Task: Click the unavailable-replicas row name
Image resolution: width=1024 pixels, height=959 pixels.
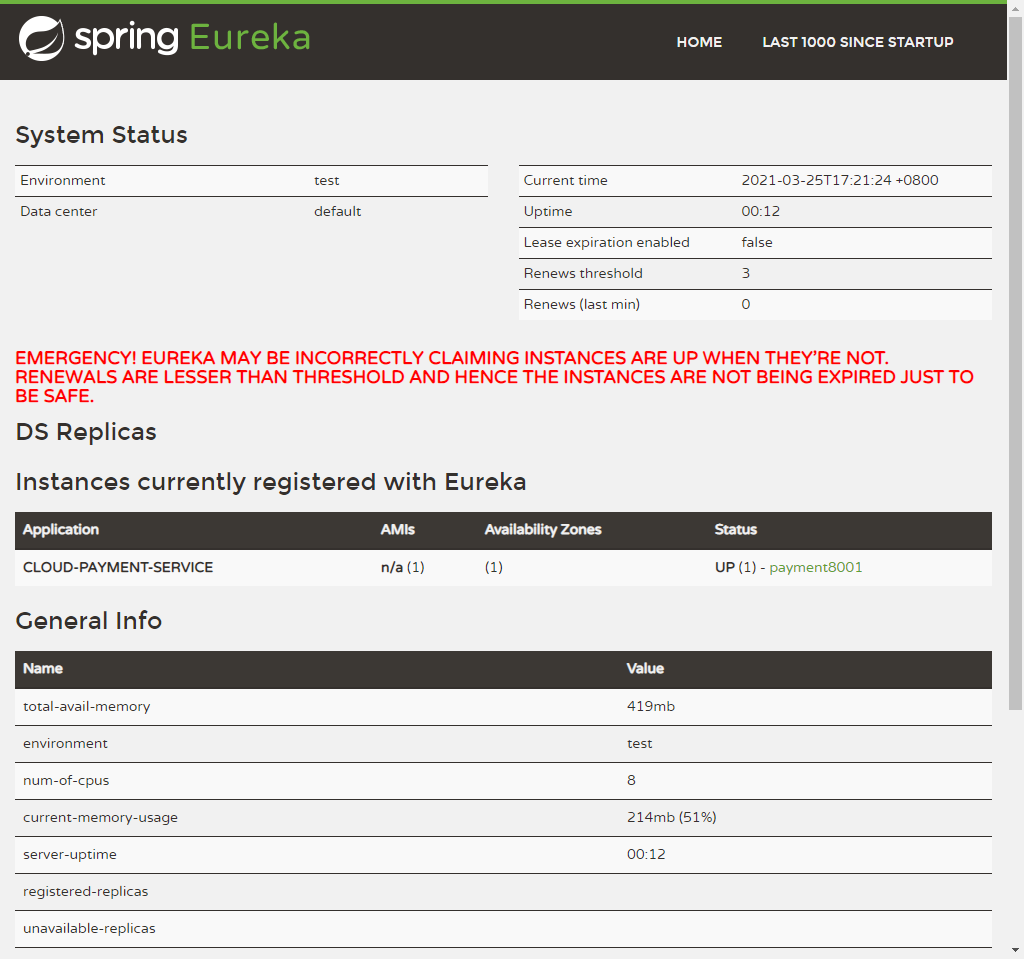Action: point(89,929)
